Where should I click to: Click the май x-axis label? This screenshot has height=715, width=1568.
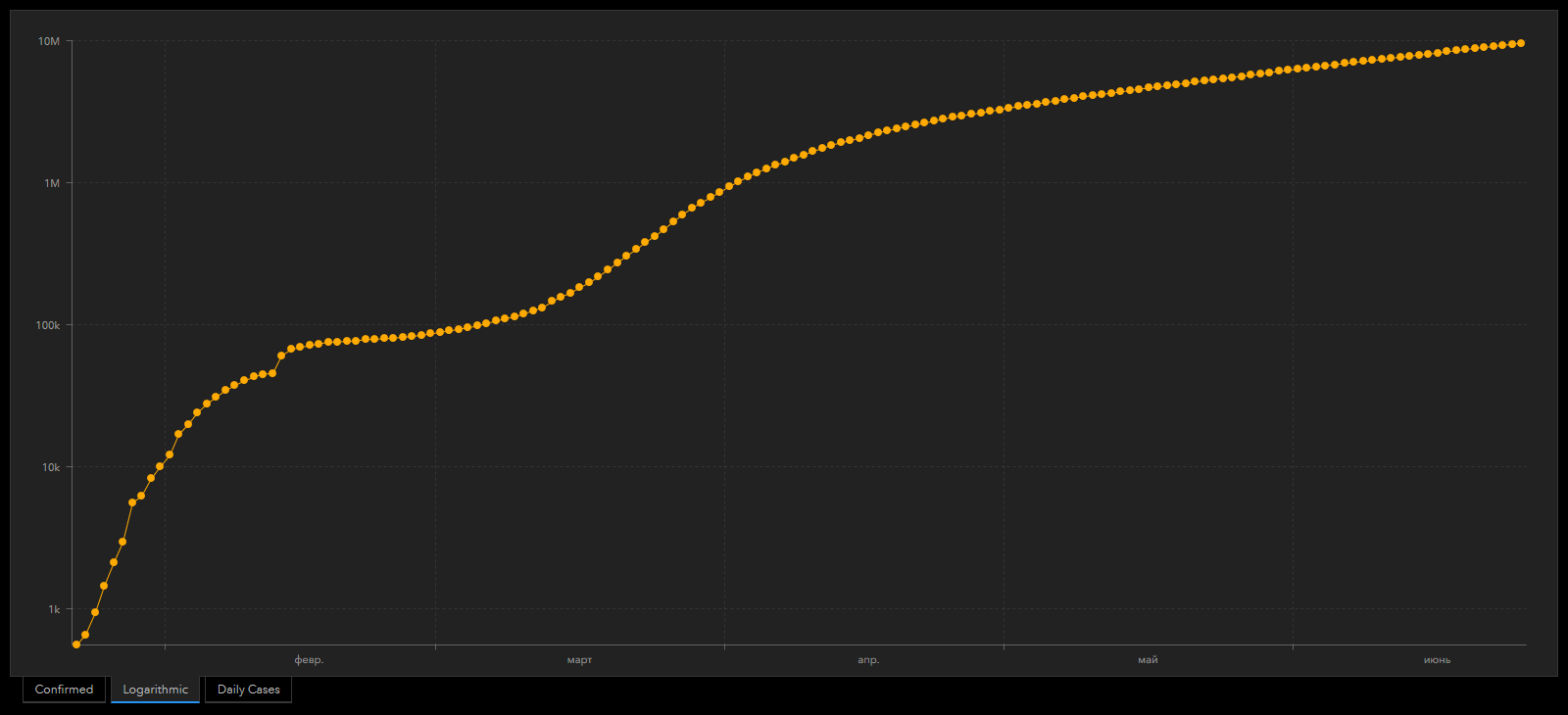(x=1148, y=660)
